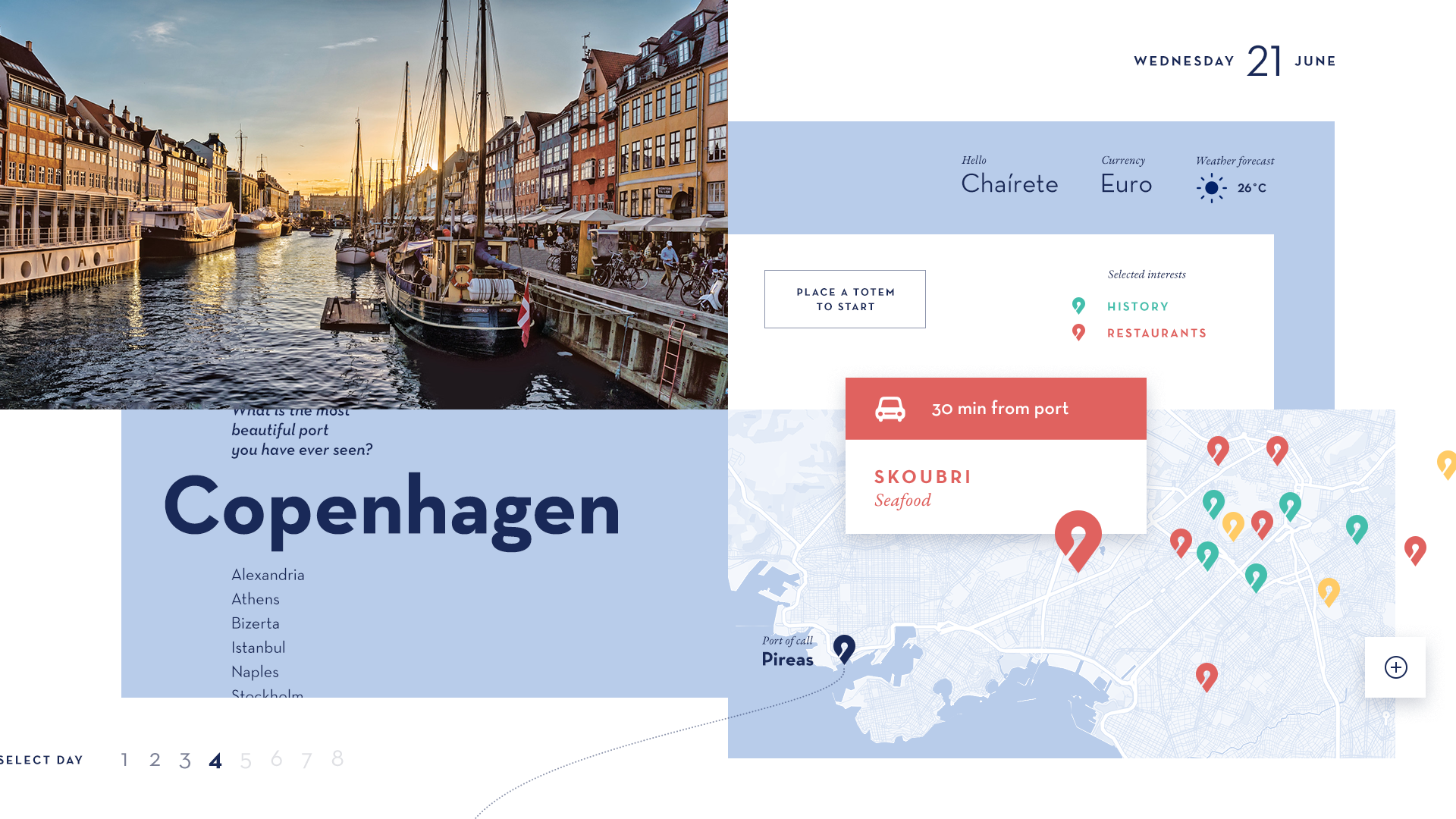This screenshot has height=819, width=1456.
Task: Open the SKOUBRI restaurant card title
Action: 923,477
